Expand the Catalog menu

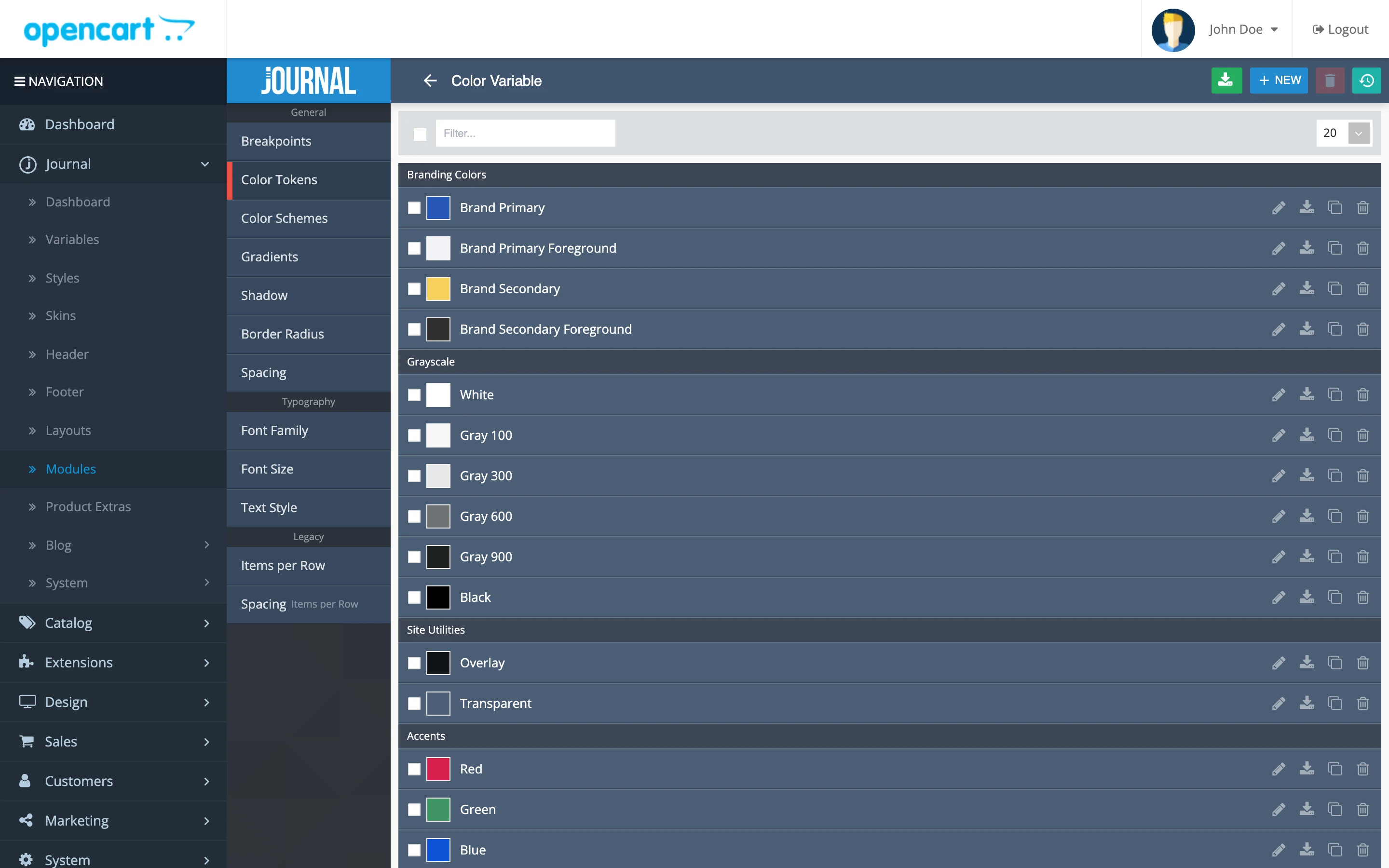[x=113, y=623]
